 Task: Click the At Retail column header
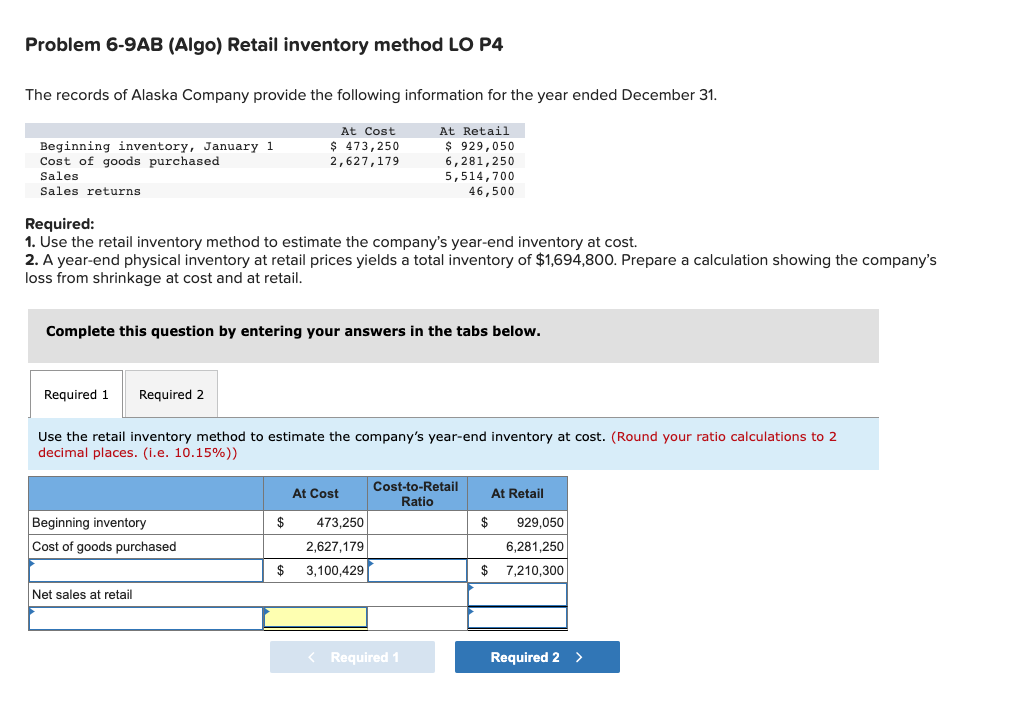tap(517, 493)
